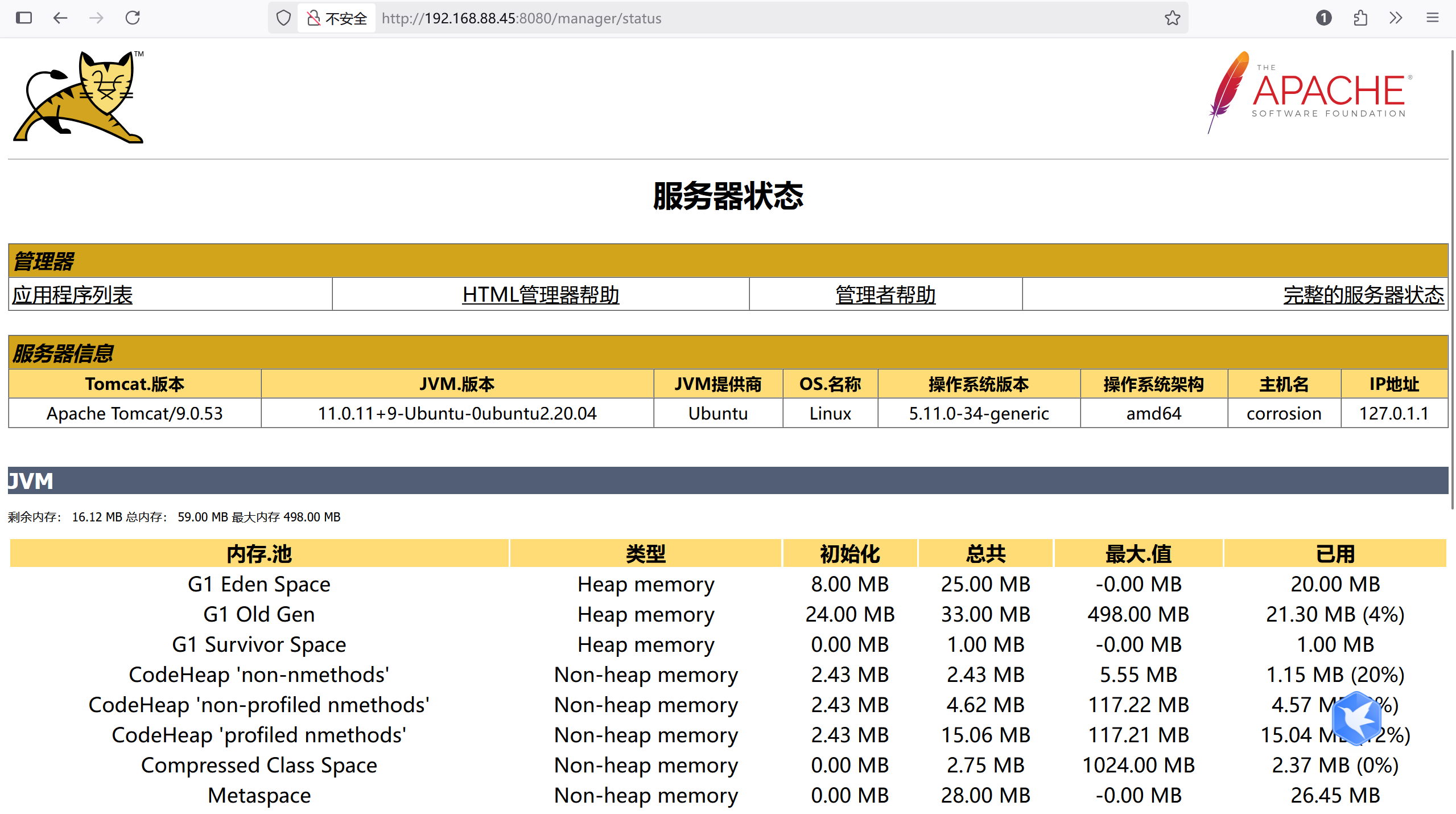The image size is (1456, 814).
Task: Select the G1 Survivor Space row name
Action: click(x=259, y=644)
